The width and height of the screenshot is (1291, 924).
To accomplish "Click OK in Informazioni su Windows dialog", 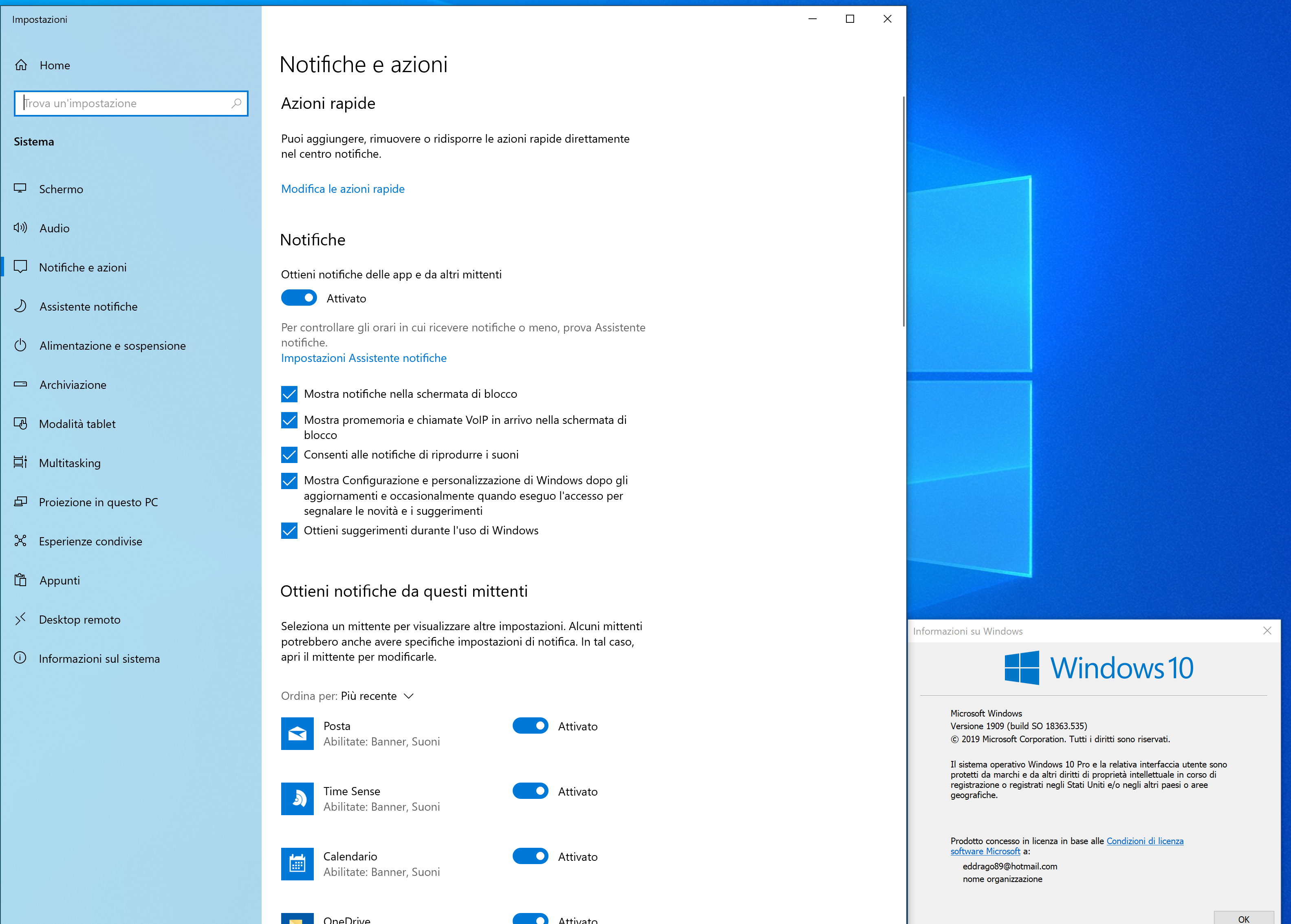I will click(1244, 918).
